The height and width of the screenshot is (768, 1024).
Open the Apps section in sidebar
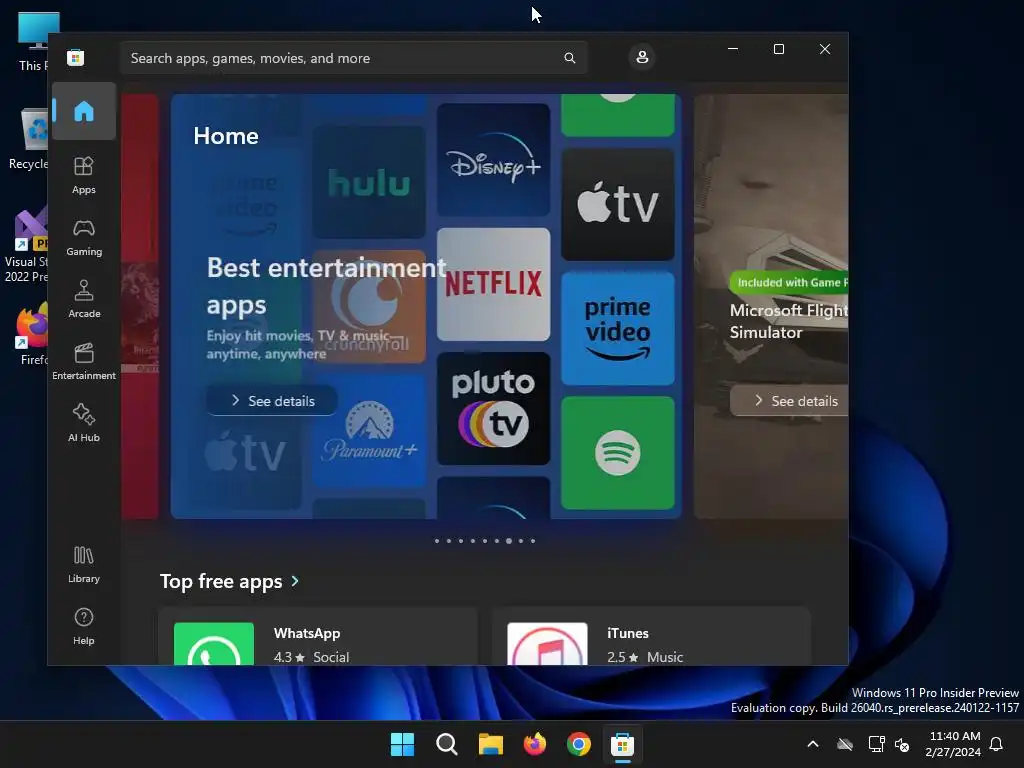(84, 176)
